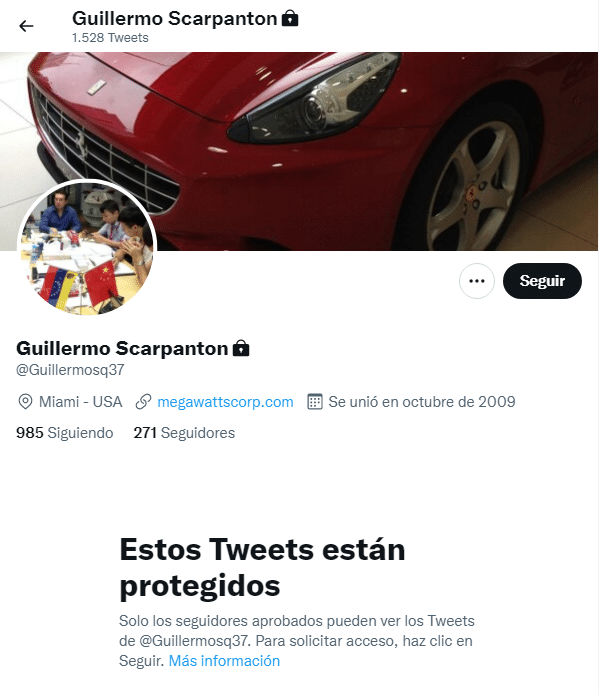Click the Guillermo Scarpanton header title
This screenshot has height=695, width=607.
[175, 19]
